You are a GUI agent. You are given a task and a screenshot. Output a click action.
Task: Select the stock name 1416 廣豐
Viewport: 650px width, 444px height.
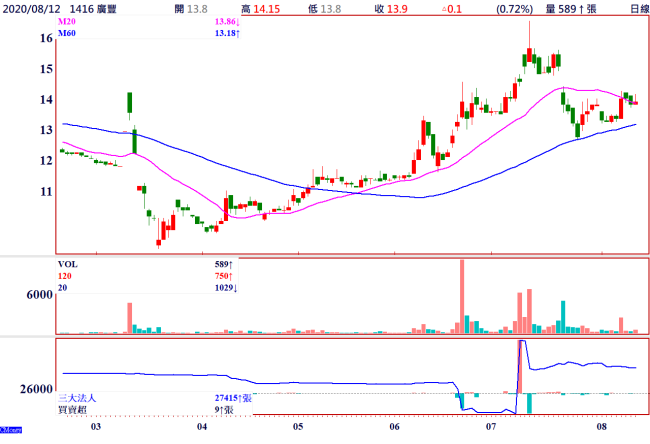tap(93, 9)
